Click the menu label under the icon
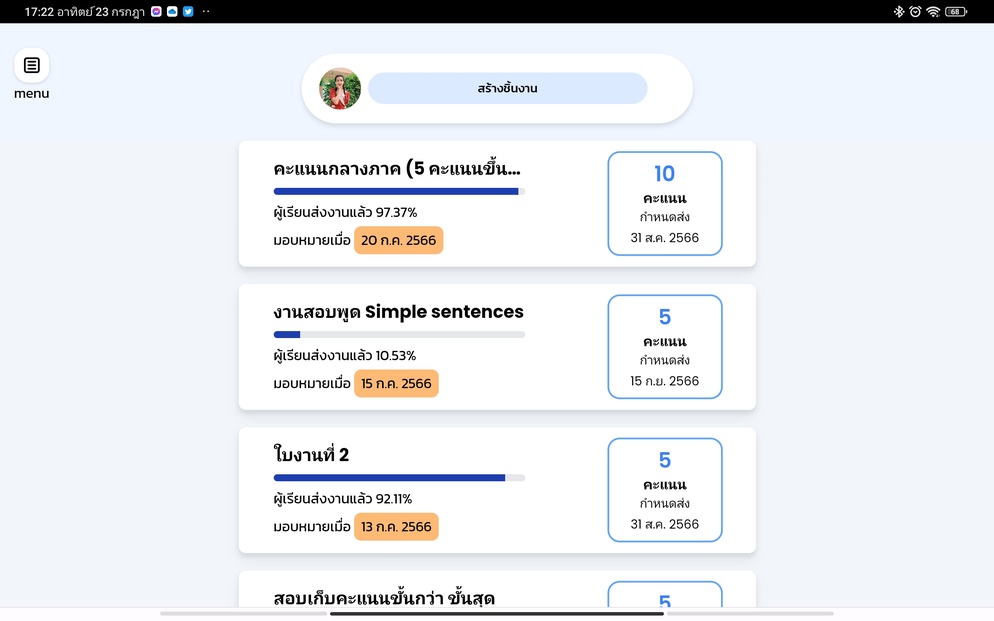The image size is (994, 621). pyautogui.click(x=32, y=93)
